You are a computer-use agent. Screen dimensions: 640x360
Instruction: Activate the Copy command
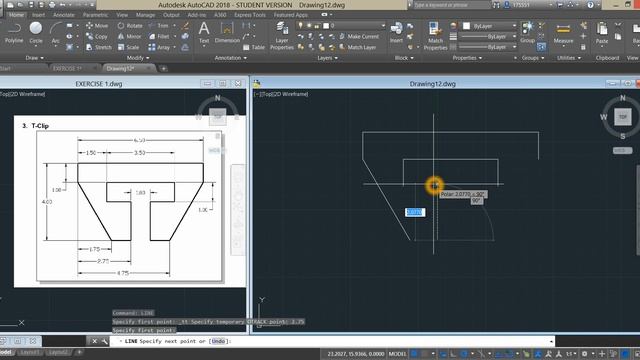point(97,36)
